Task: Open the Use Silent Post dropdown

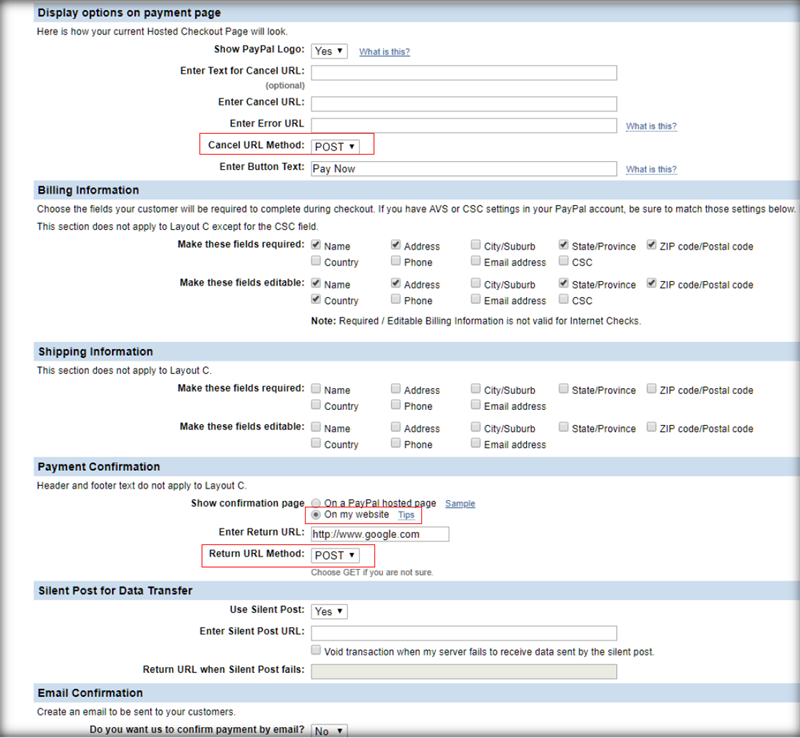Action: pyautogui.click(x=328, y=611)
